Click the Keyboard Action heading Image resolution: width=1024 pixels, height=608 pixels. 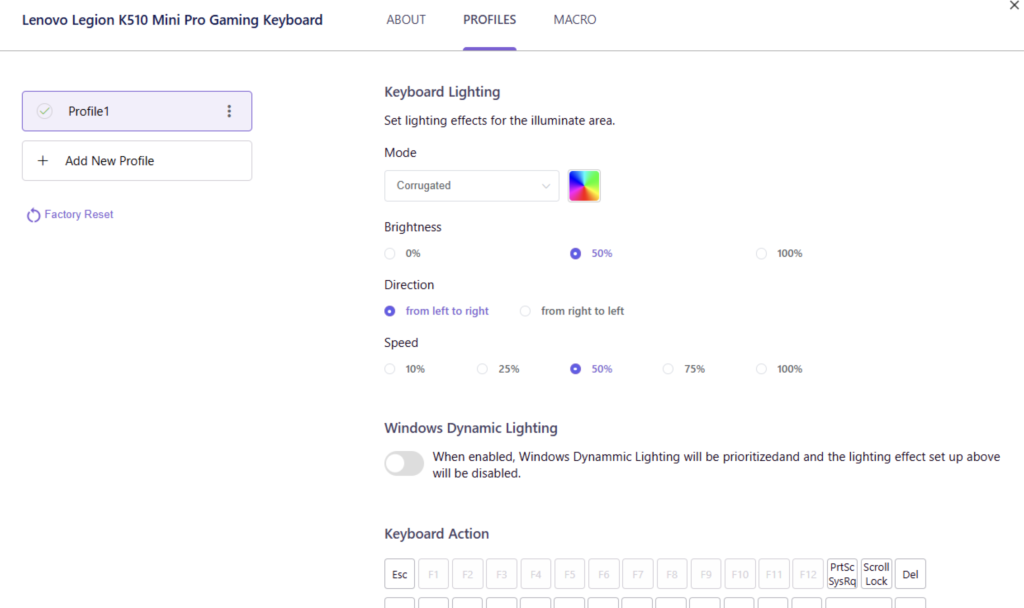[x=436, y=534]
